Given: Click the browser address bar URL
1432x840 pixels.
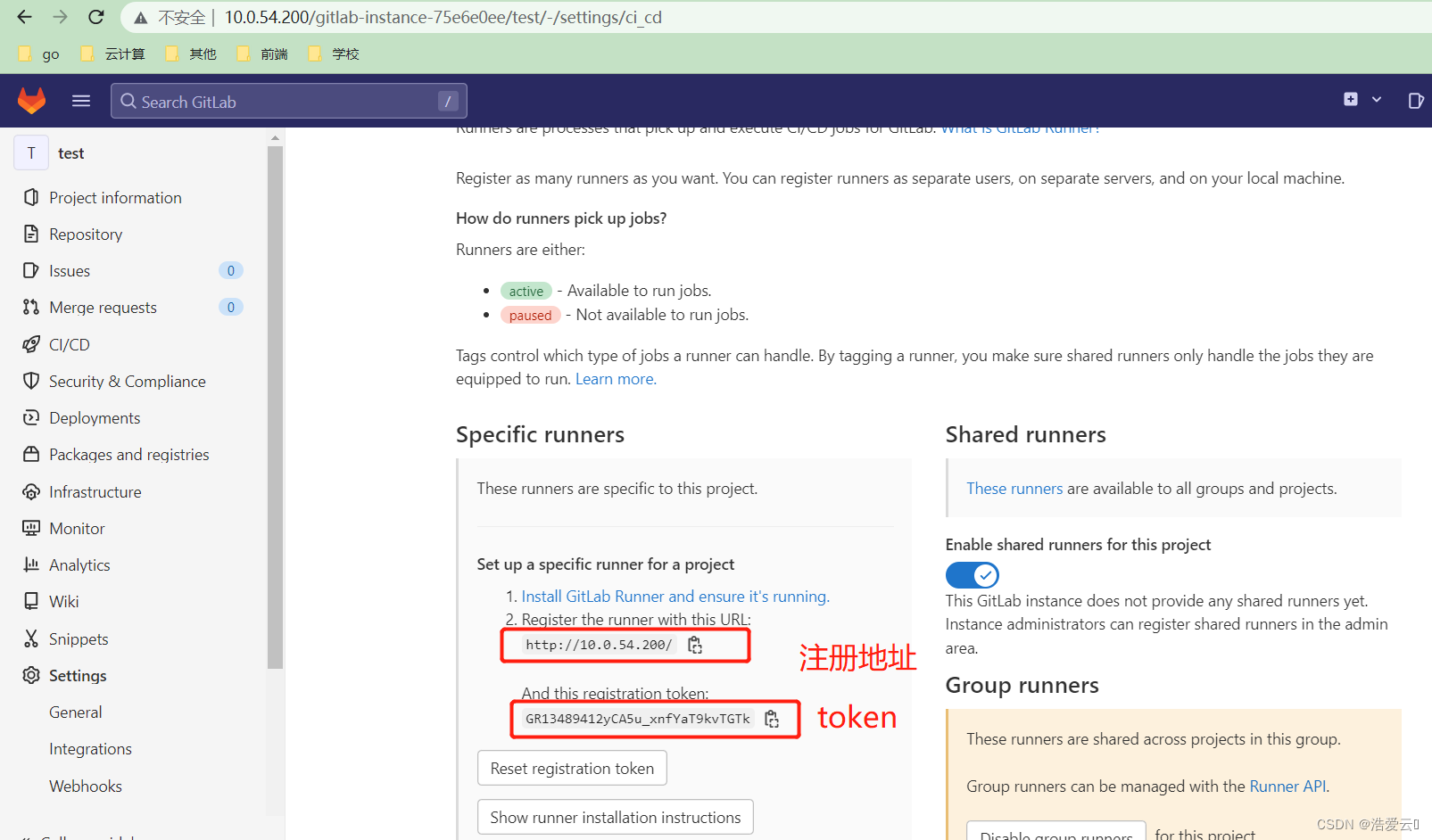Looking at the screenshot, I should pyautogui.click(x=443, y=17).
